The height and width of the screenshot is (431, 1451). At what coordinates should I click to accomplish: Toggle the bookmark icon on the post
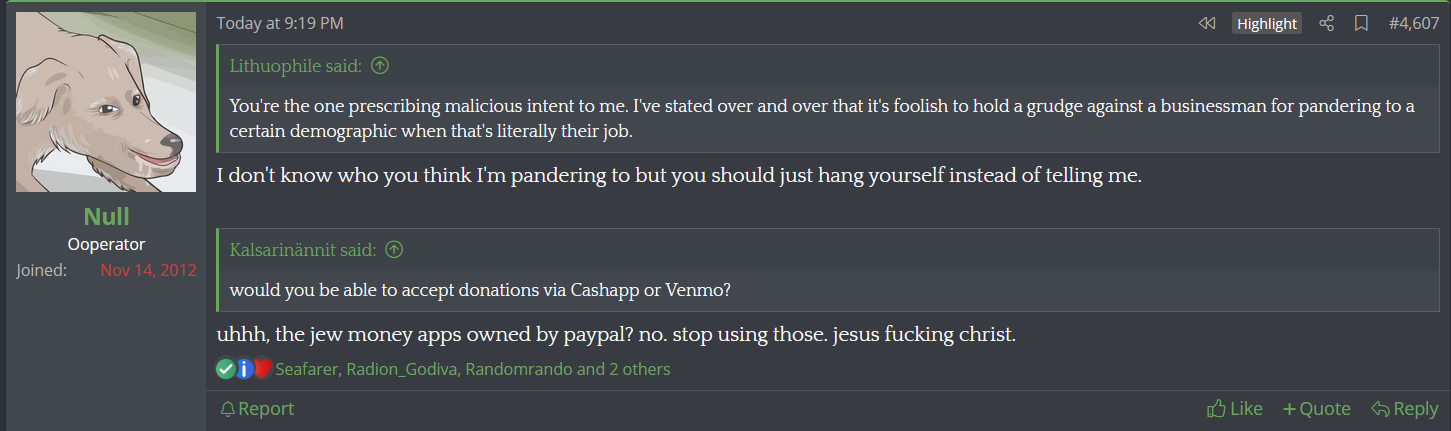[1361, 23]
